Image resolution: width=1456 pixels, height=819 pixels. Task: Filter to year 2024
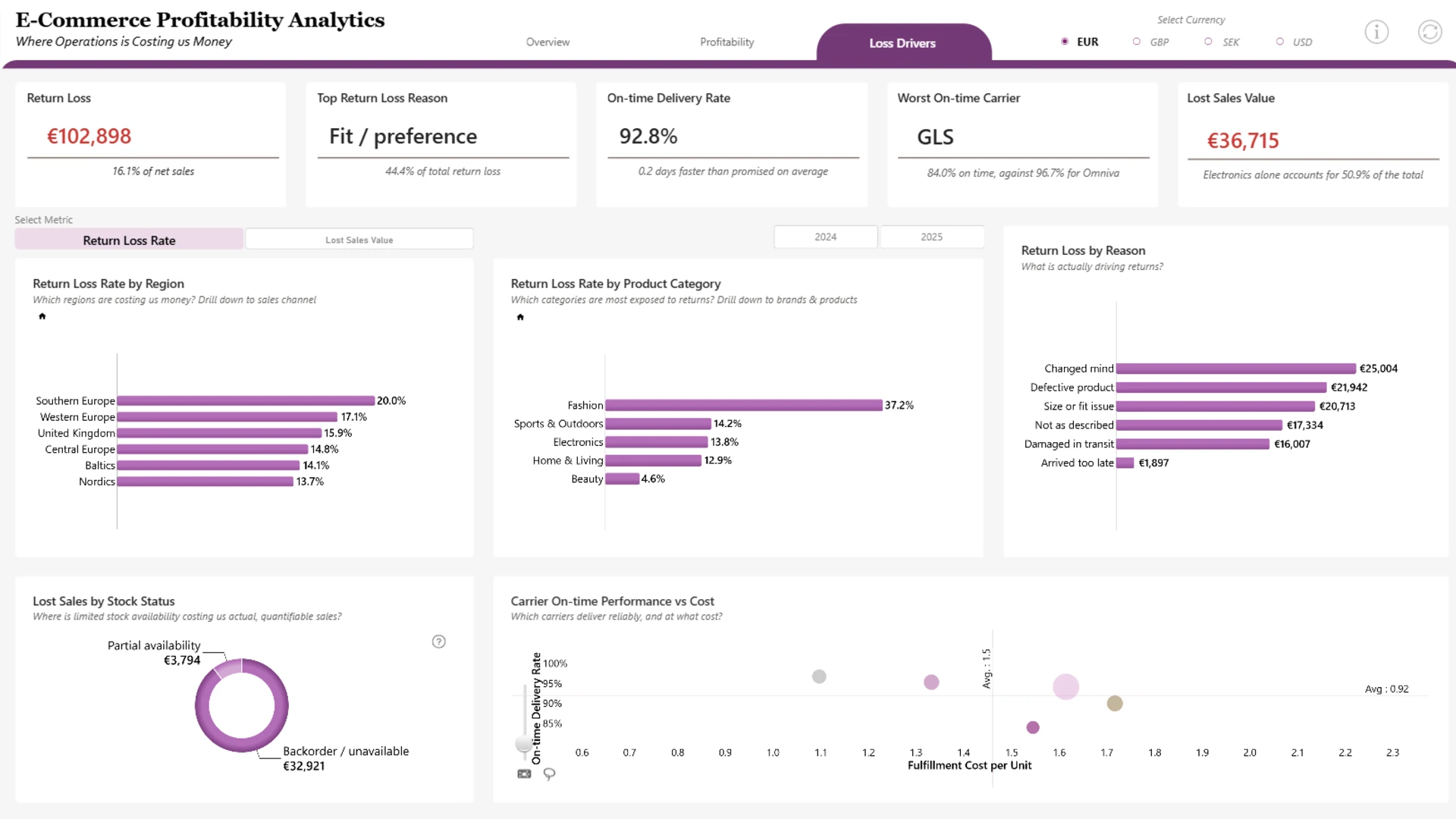(826, 237)
